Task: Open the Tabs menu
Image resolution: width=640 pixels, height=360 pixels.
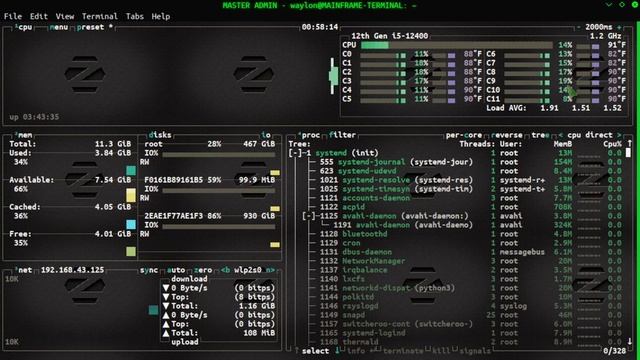Action: click(134, 16)
